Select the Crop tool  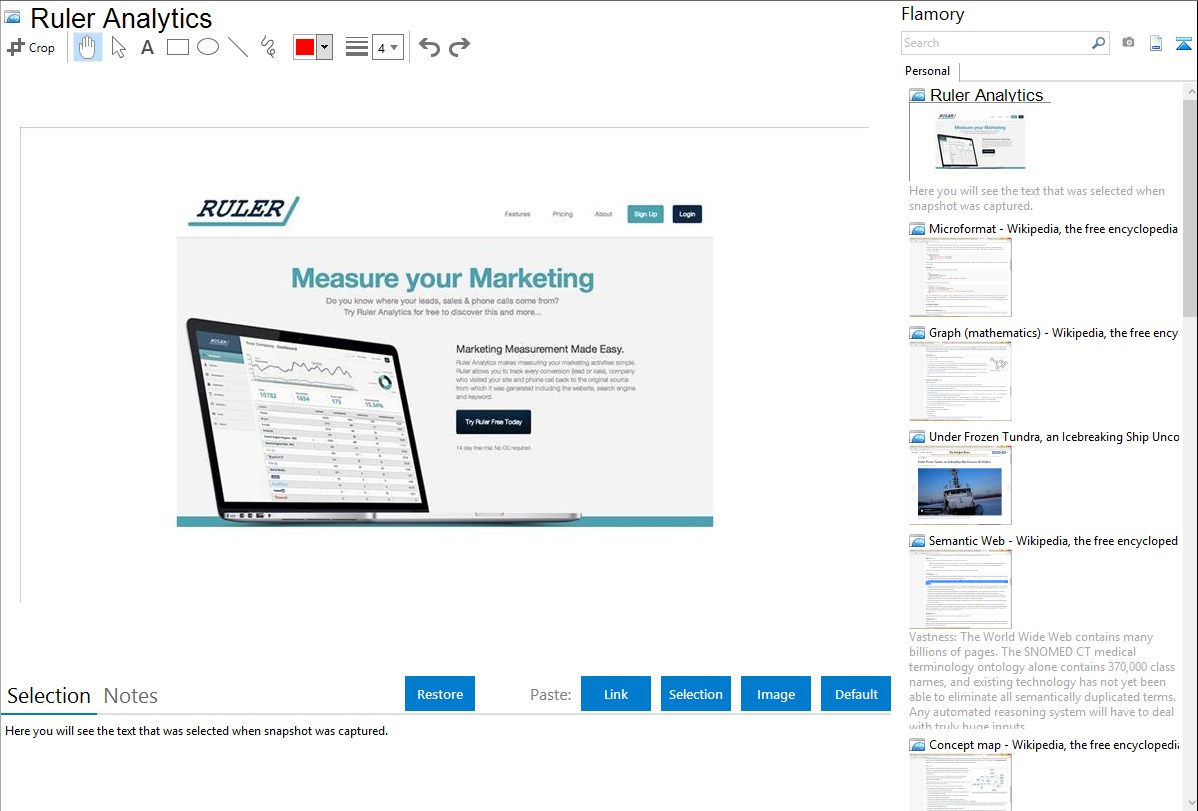point(31,47)
